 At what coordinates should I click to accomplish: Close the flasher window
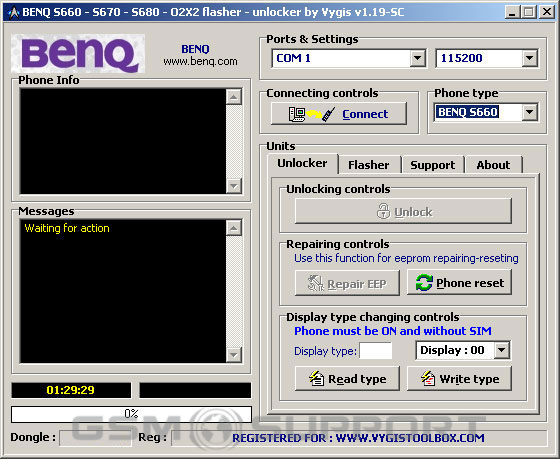coord(547,12)
